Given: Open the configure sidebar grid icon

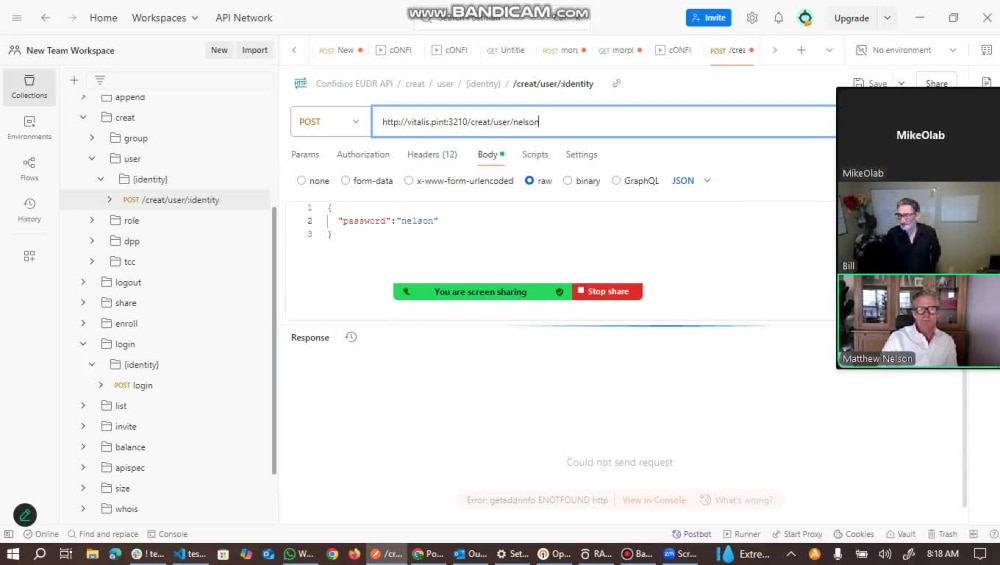Looking at the screenshot, I should (29, 256).
